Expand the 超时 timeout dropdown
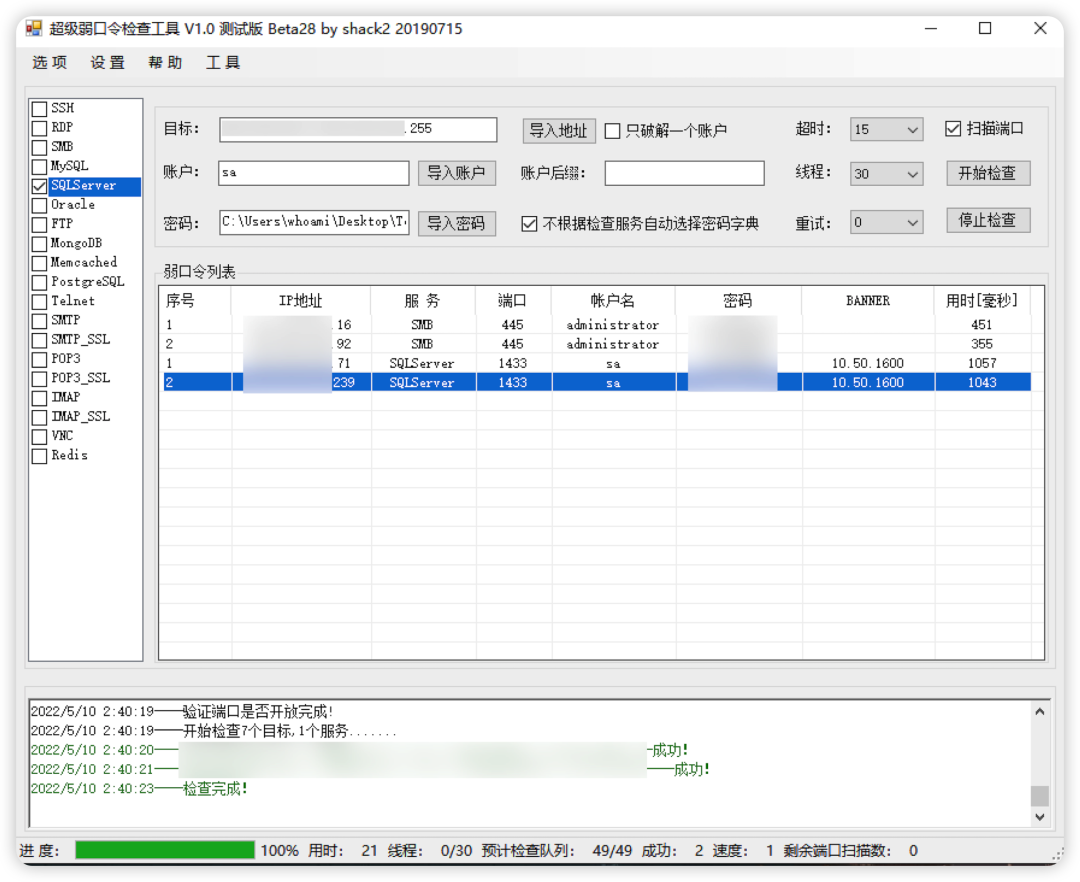 913,130
